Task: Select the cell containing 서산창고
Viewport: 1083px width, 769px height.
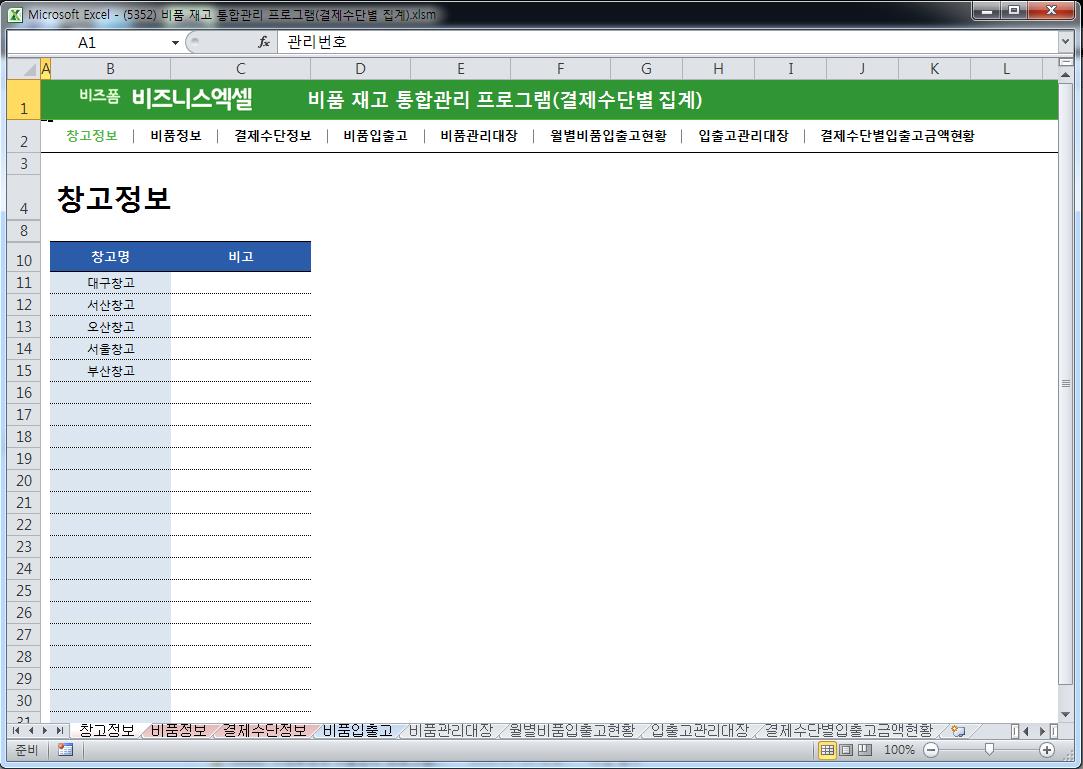Action: coord(111,305)
